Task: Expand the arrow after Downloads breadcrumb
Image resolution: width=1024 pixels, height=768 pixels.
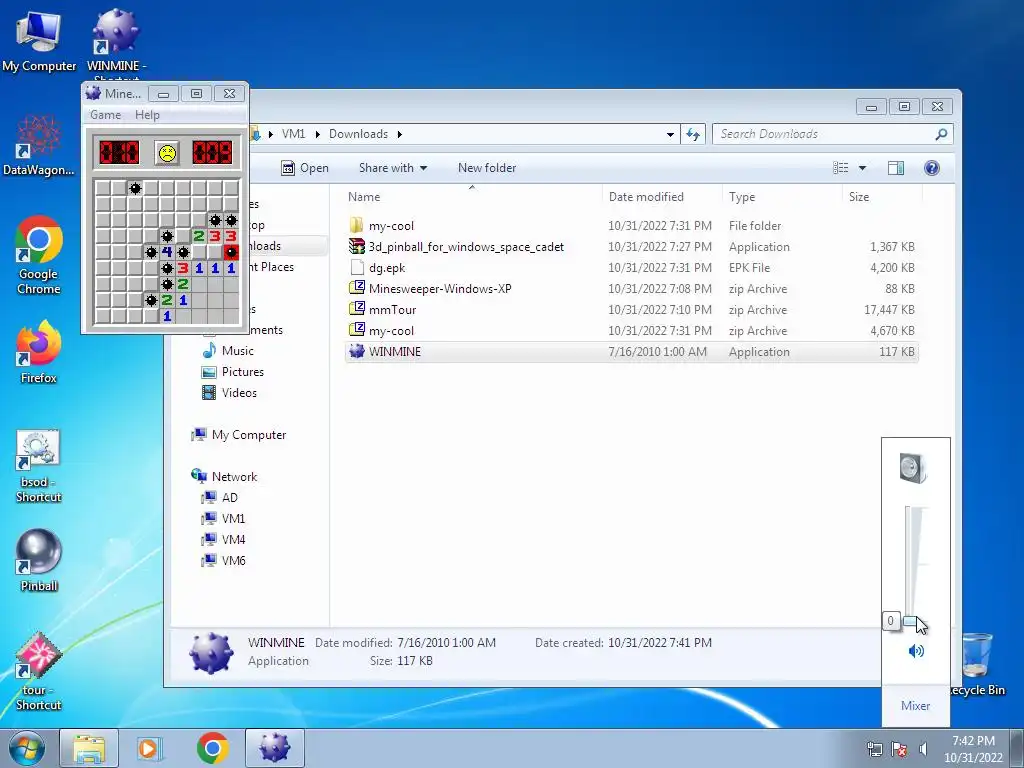Action: click(400, 134)
